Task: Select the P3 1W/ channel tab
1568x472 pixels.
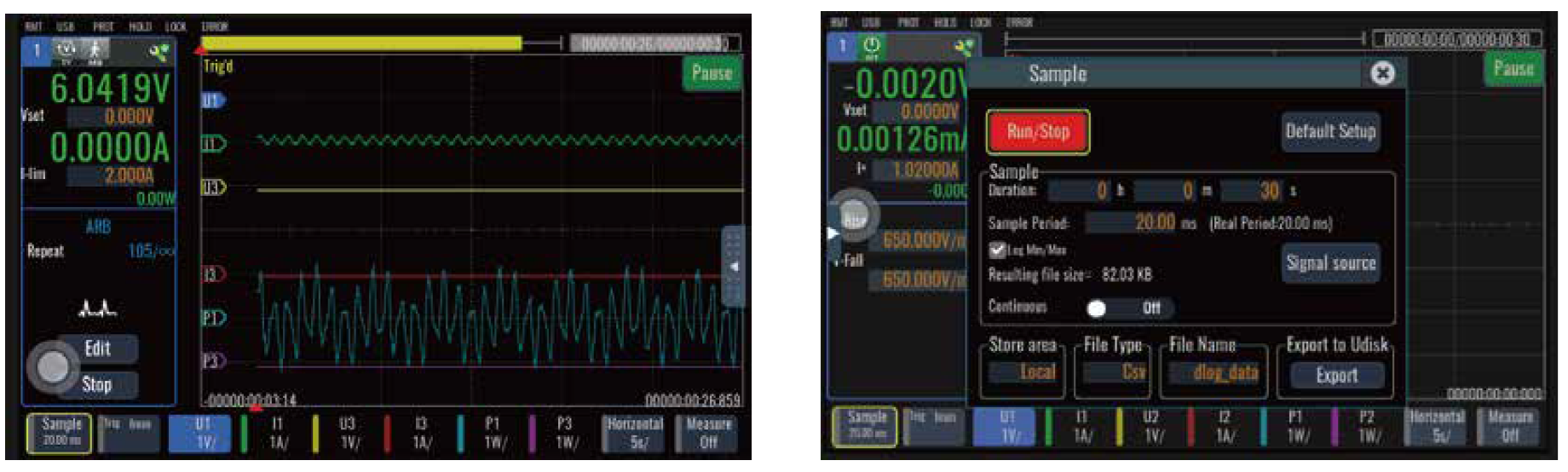Action: 565,433
